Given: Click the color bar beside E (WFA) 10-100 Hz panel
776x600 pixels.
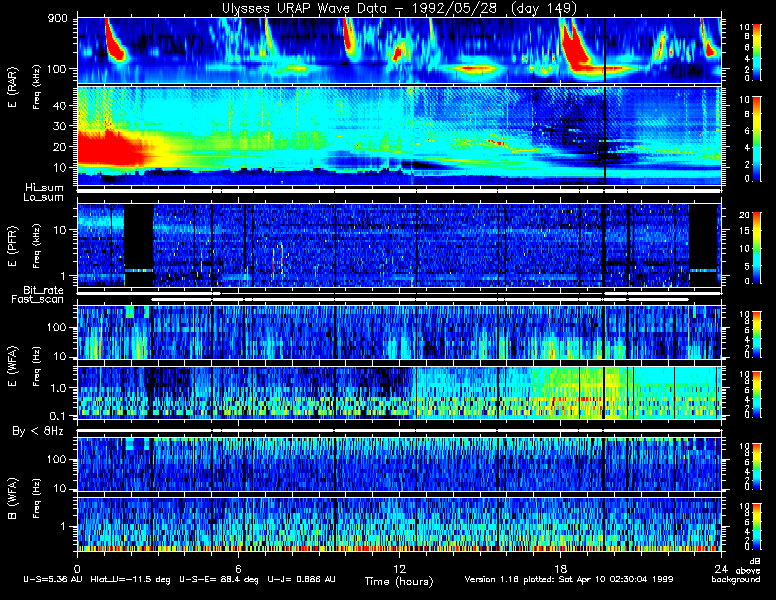Looking at the screenshot, I should tap(756, 334).
